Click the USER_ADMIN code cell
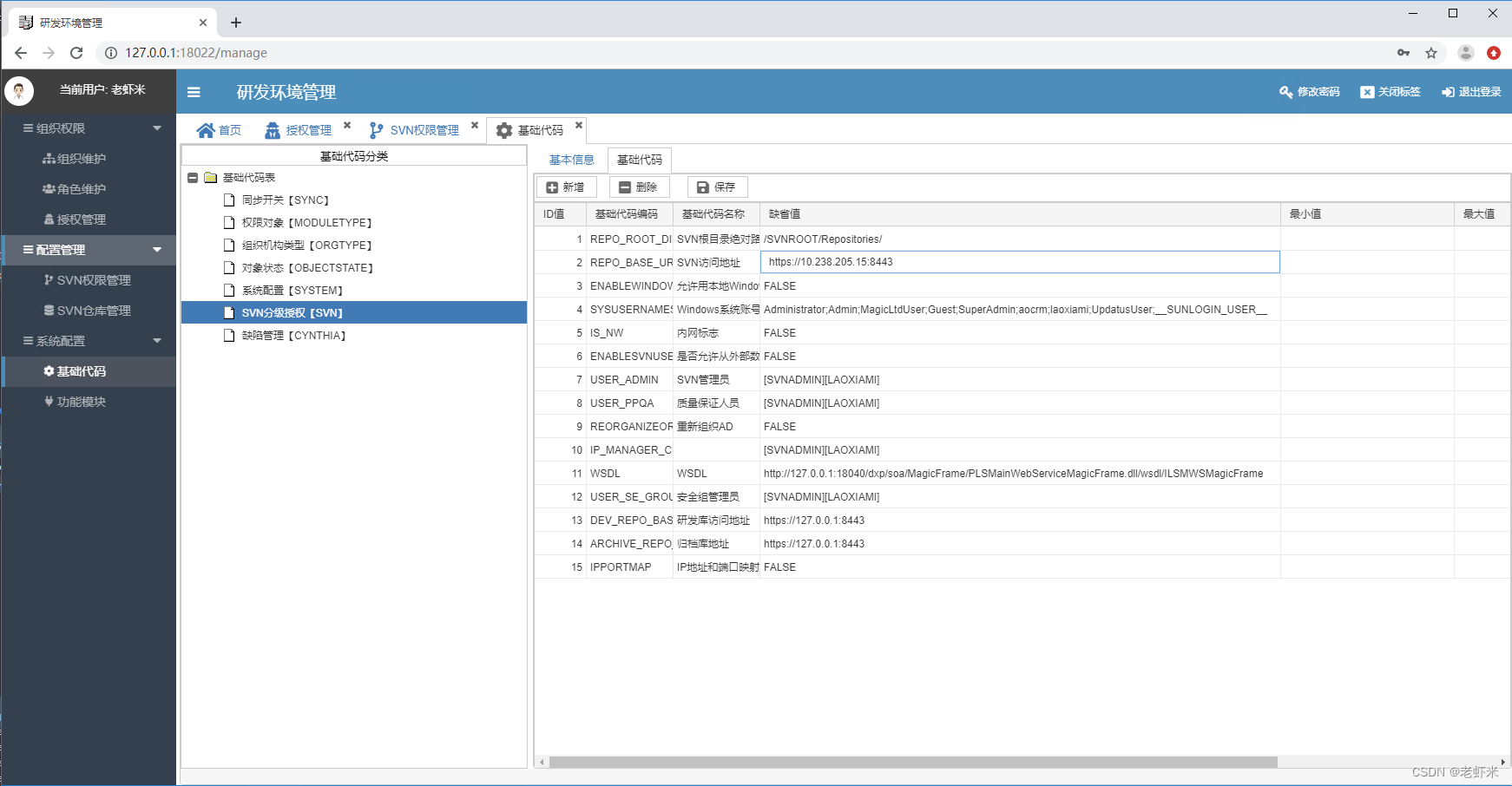 (x=630, y=380)
